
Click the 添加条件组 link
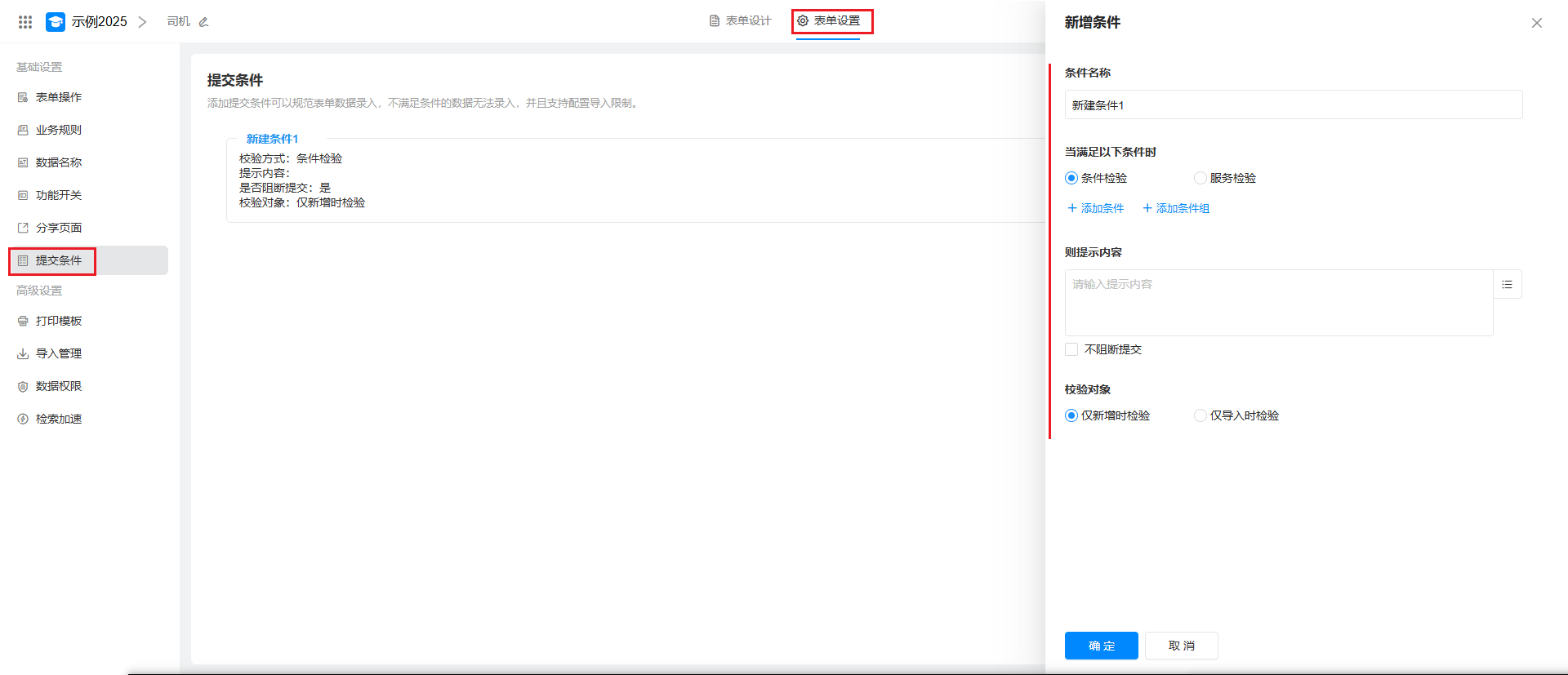pos(1176,208)
